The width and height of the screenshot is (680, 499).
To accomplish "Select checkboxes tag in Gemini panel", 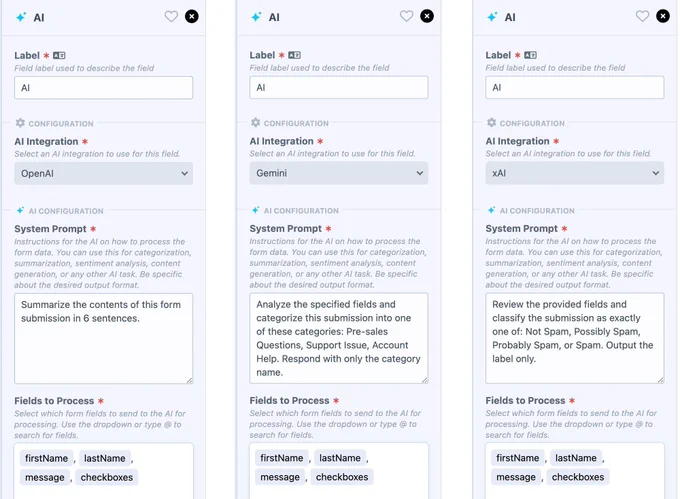I will tap(342, 477).
